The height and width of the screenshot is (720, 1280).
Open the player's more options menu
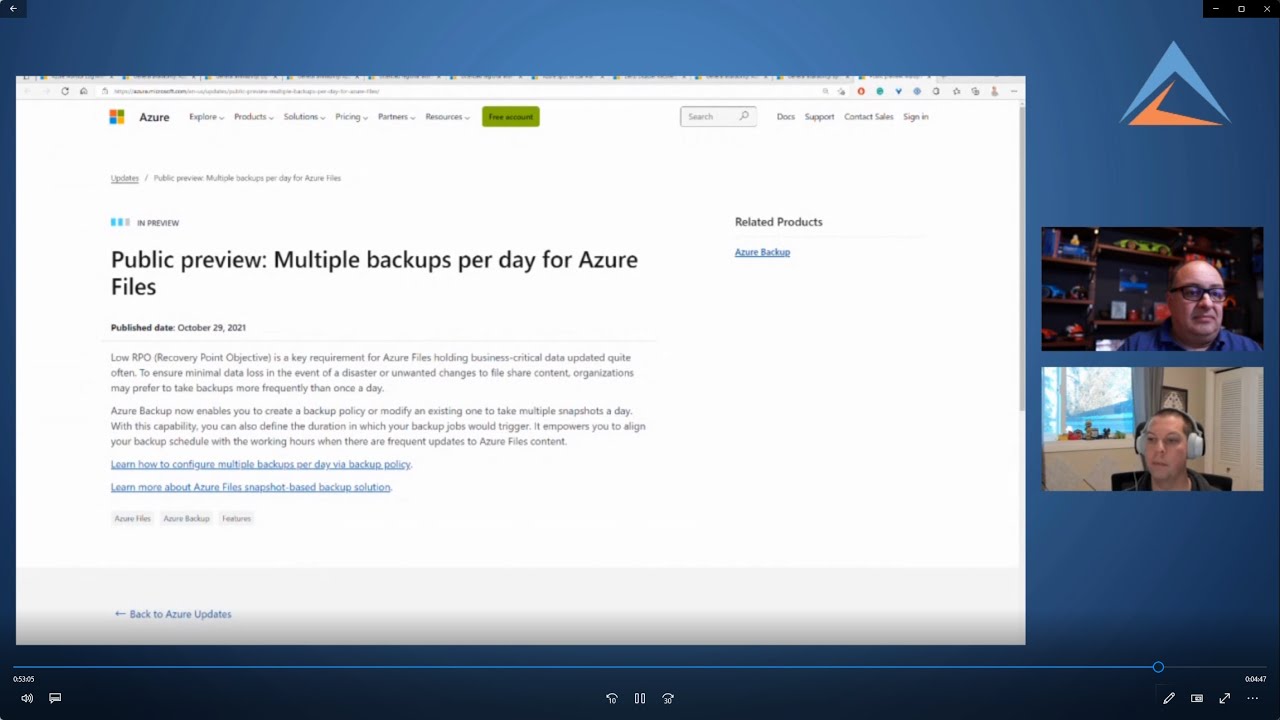pos(1252,698)
